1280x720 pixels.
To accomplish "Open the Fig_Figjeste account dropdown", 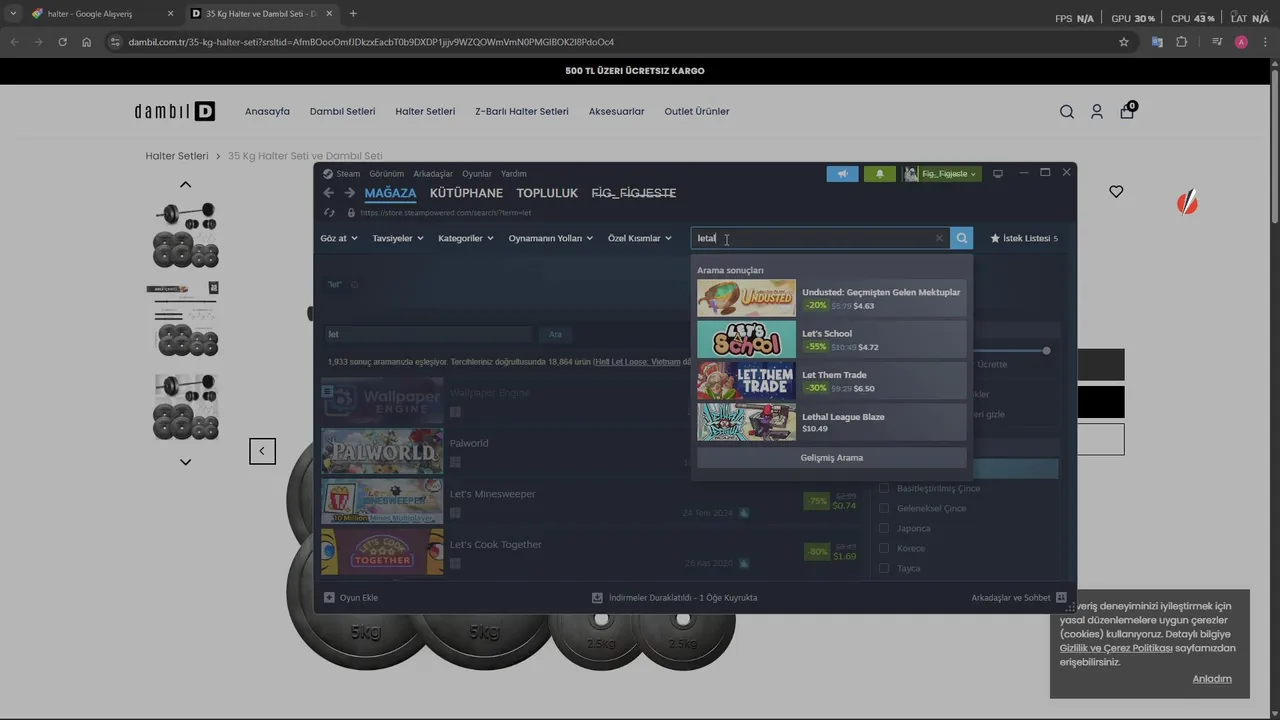I will pyautogui.click(x=942, y=174).
